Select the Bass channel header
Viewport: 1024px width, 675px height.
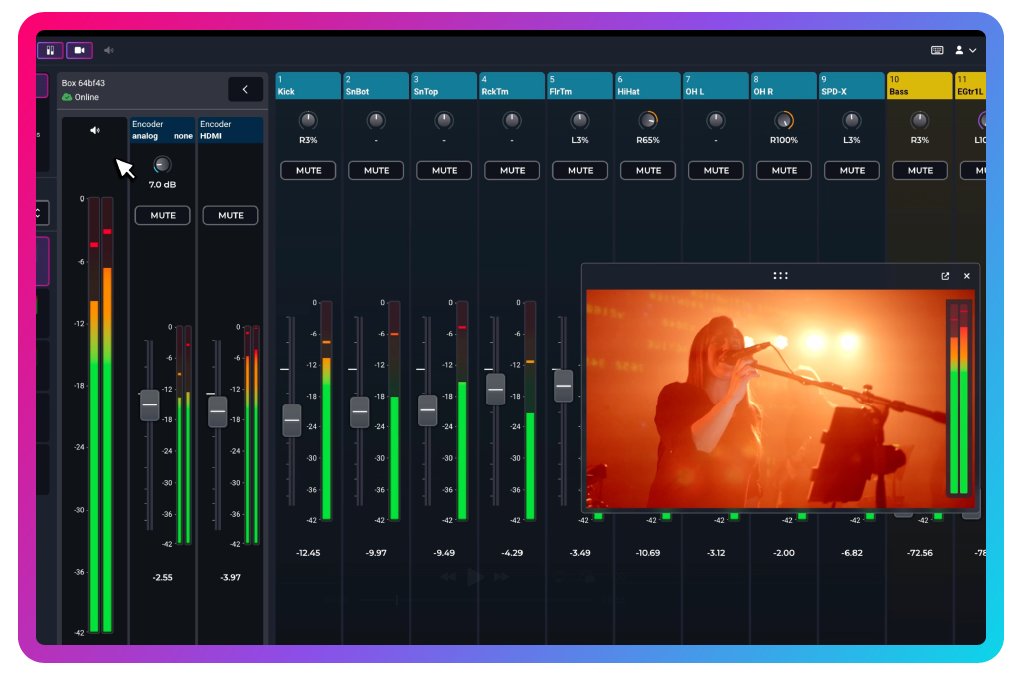click(919, 86)
